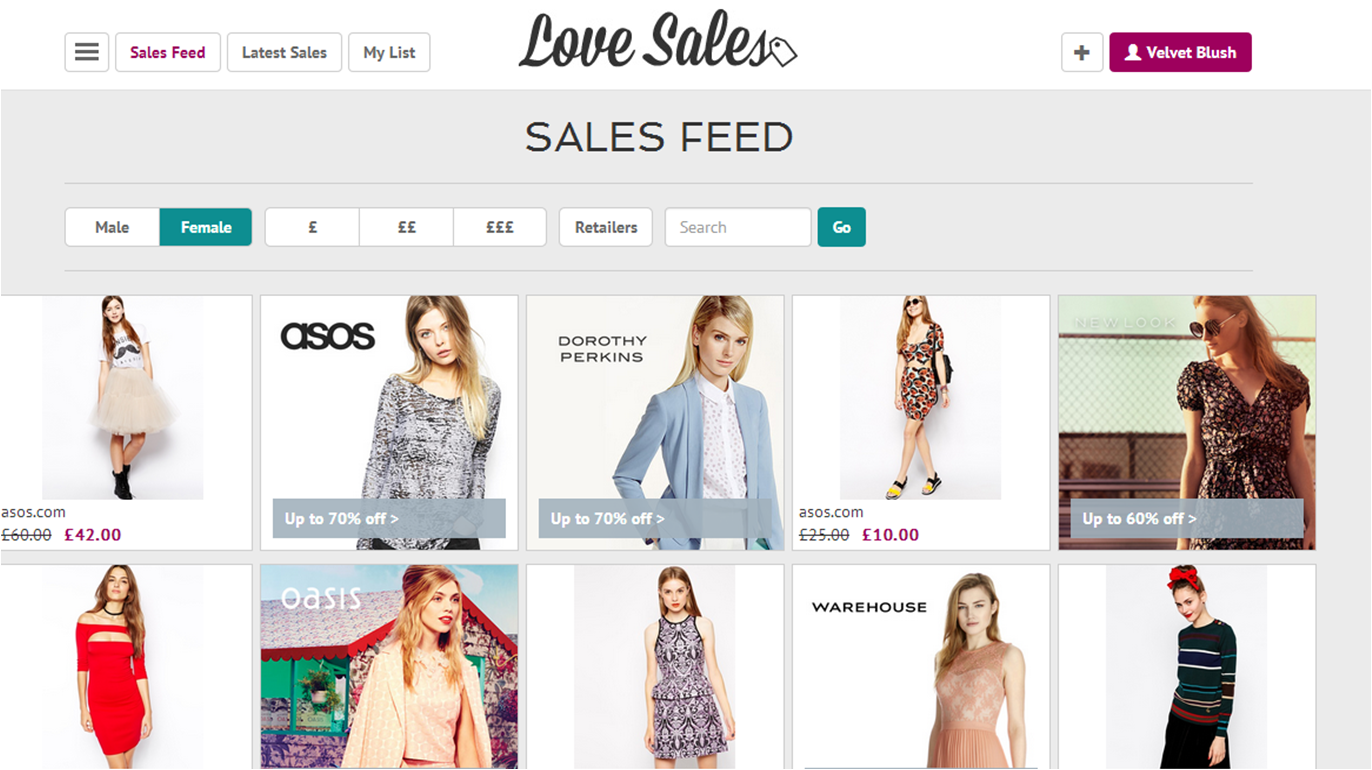Go to the My List tab
The image size is (1372, 770).
pyautogui.click(x=389, y=52)
